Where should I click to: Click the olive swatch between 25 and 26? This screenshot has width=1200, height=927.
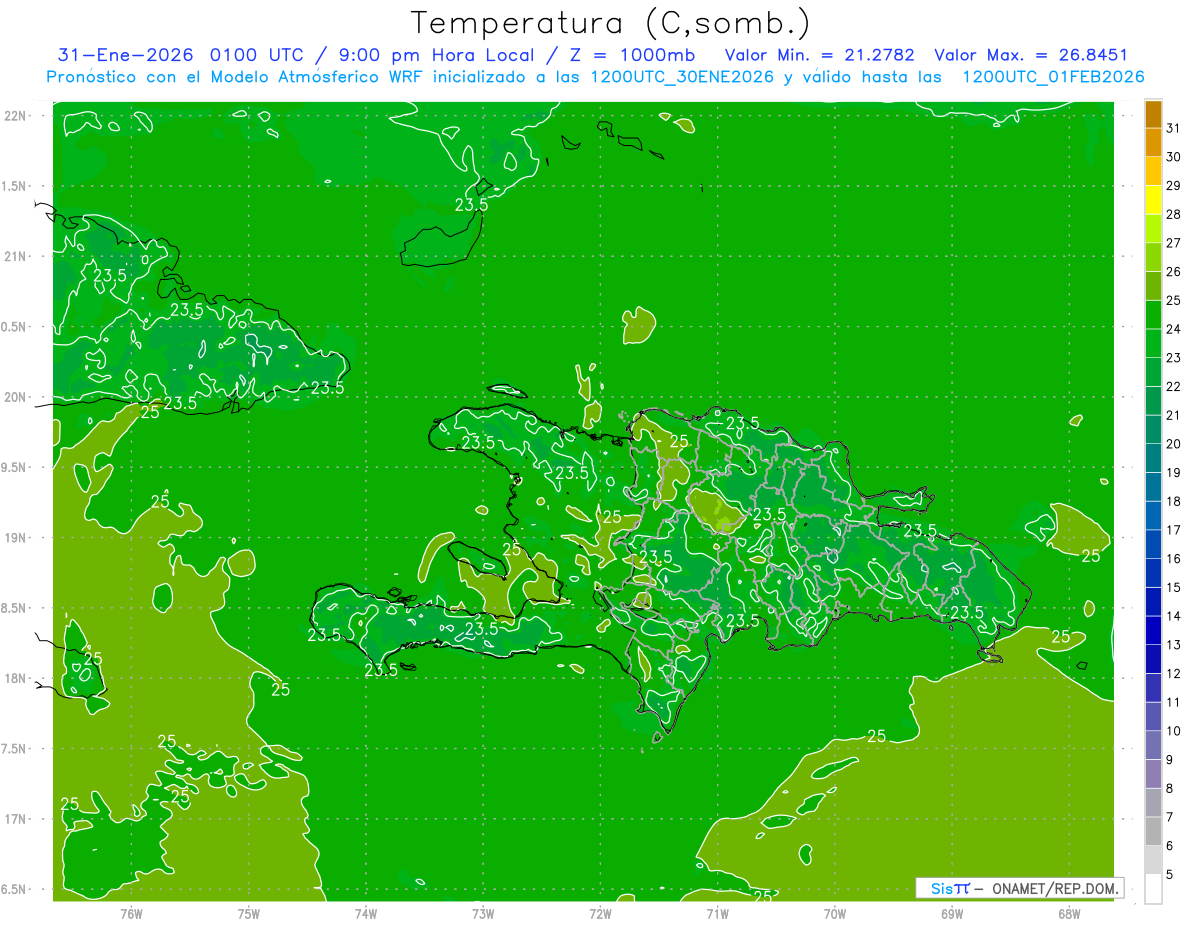[1153, 286]
